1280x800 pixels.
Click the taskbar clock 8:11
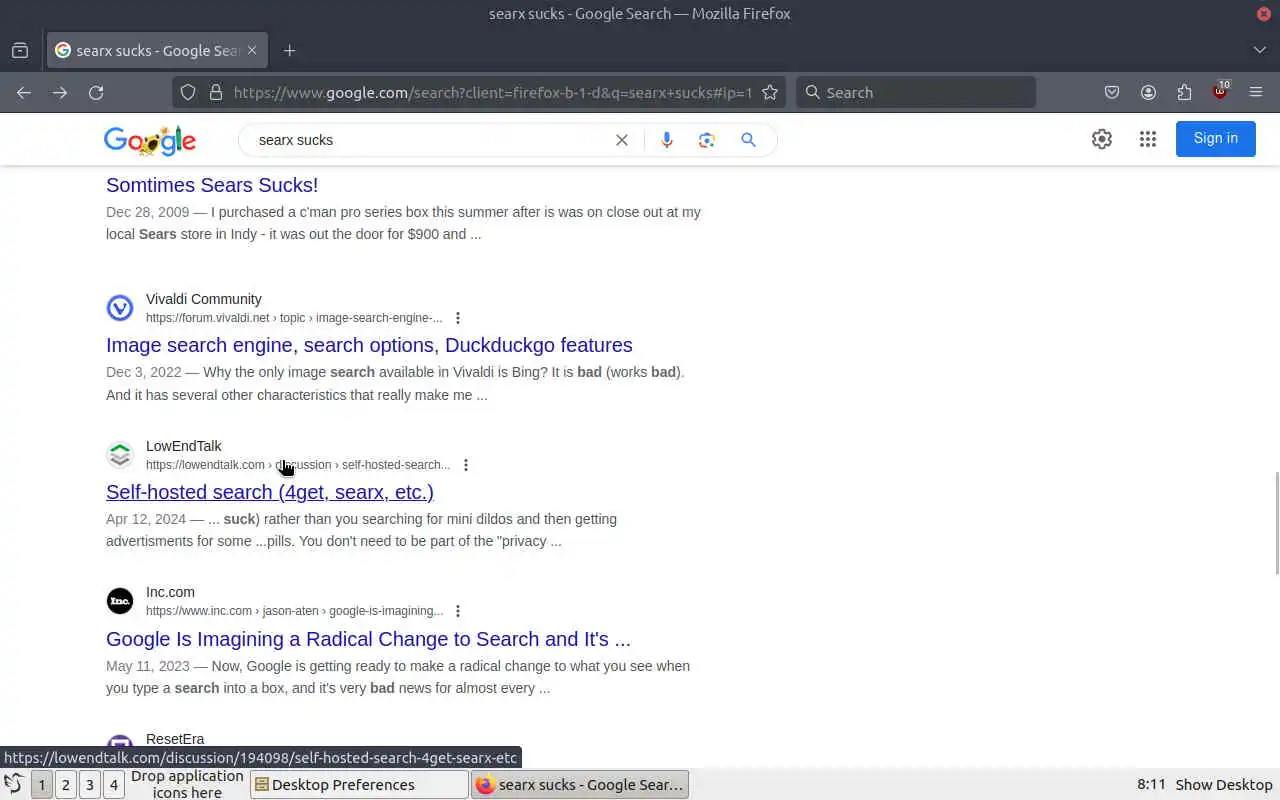coord(1151,785)
